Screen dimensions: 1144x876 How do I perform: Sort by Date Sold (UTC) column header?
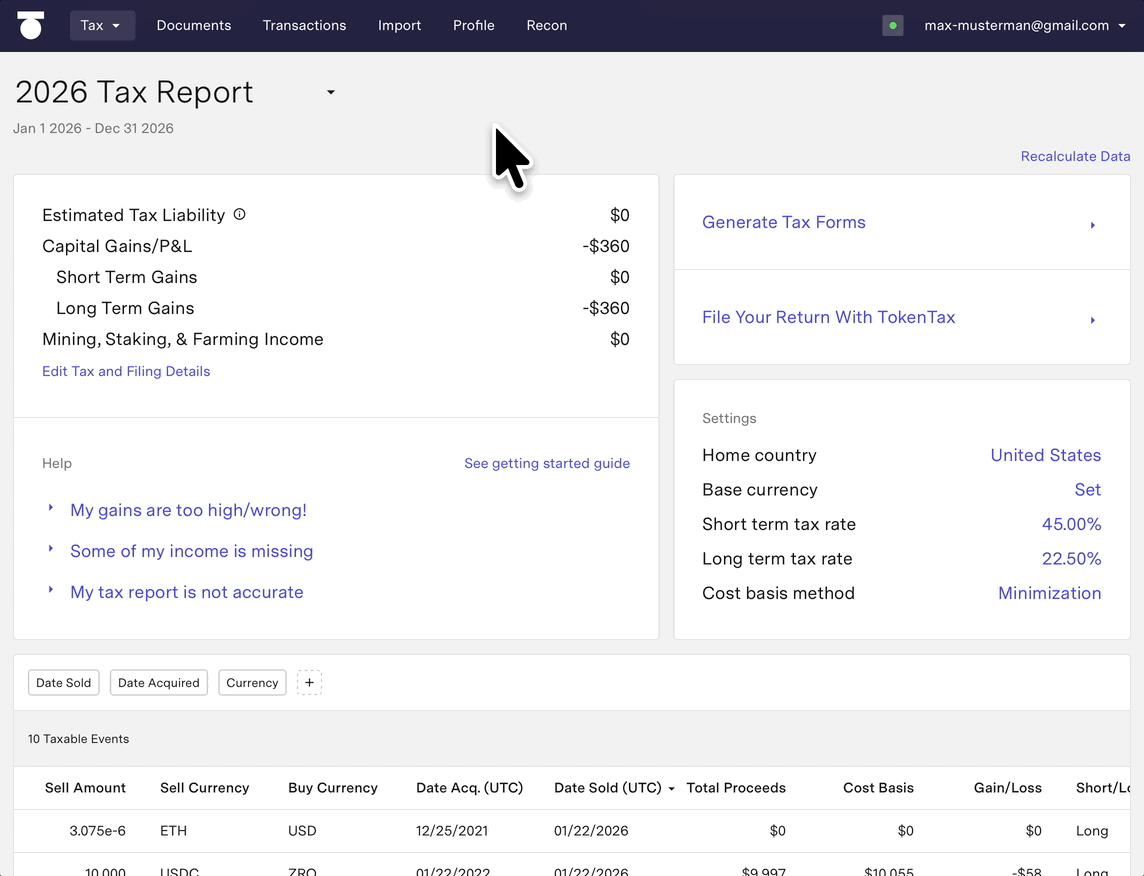click(x=614, y=788)
